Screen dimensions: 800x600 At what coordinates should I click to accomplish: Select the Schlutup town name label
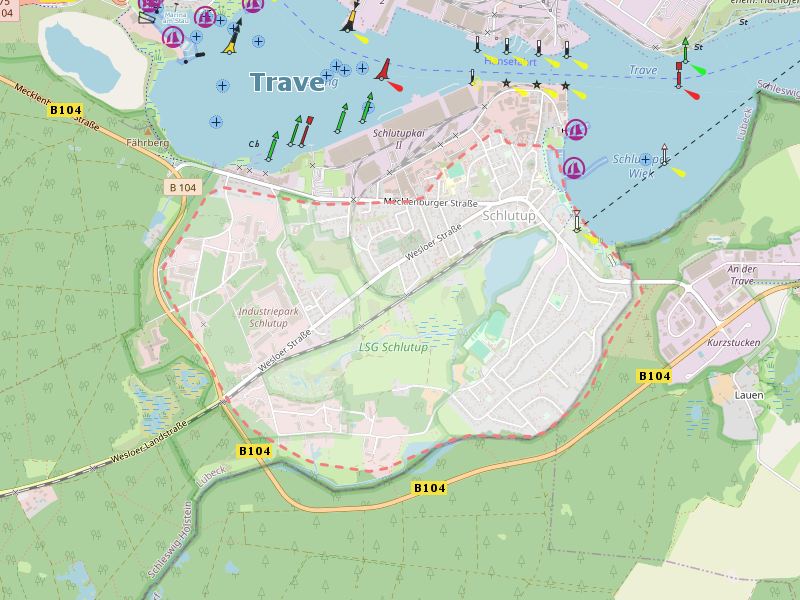tap(508, 216)
